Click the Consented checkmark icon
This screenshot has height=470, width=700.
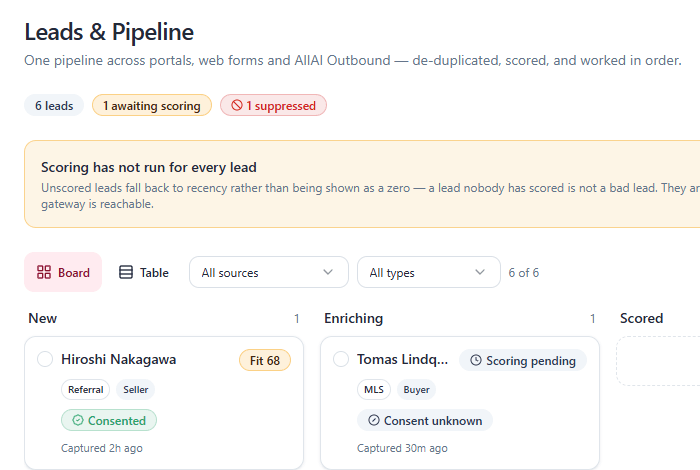pos(78,420)
